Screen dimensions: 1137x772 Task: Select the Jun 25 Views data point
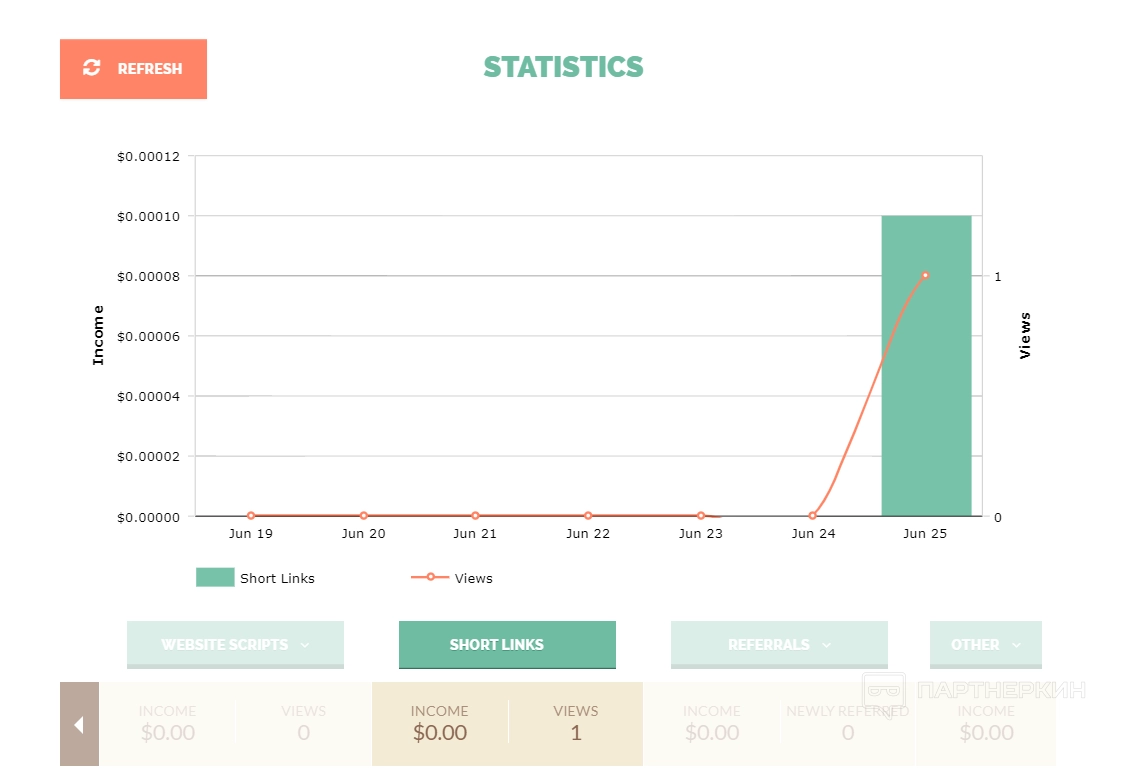coord(925,275)
